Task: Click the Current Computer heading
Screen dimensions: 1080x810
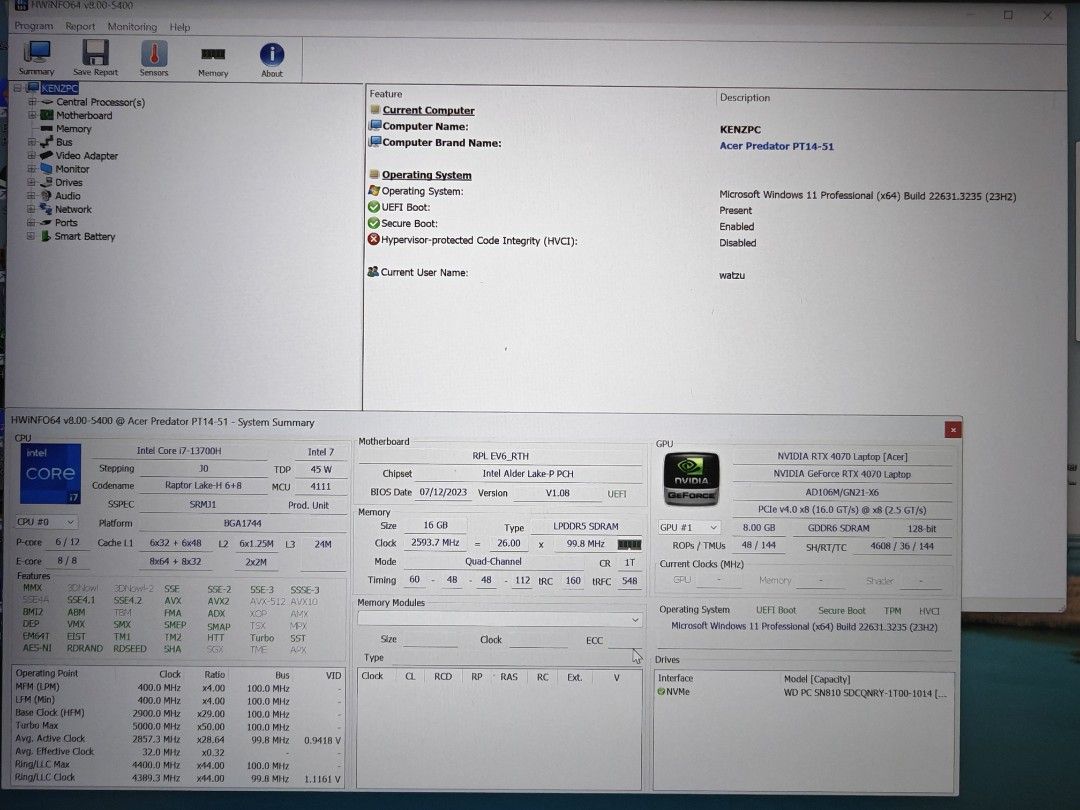Action: coord(428,110)
